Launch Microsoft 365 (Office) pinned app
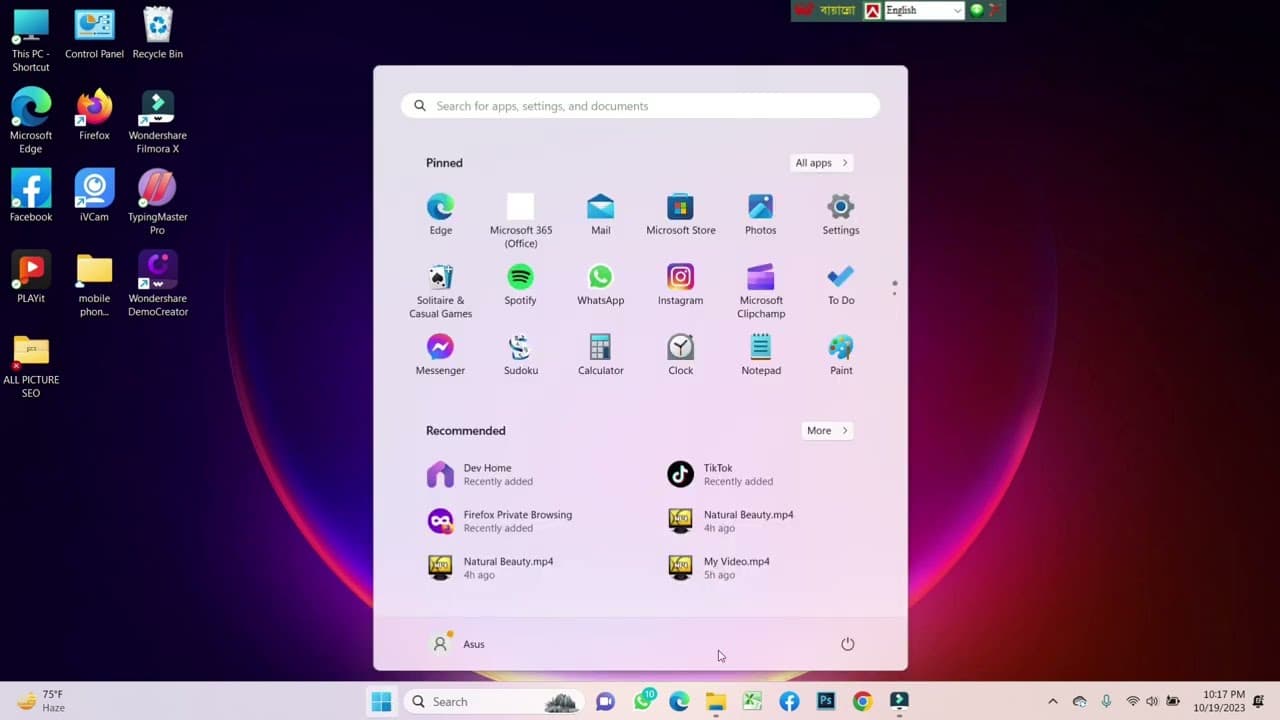This screenshot has width=1280, height=720. [x=520, y=220]
